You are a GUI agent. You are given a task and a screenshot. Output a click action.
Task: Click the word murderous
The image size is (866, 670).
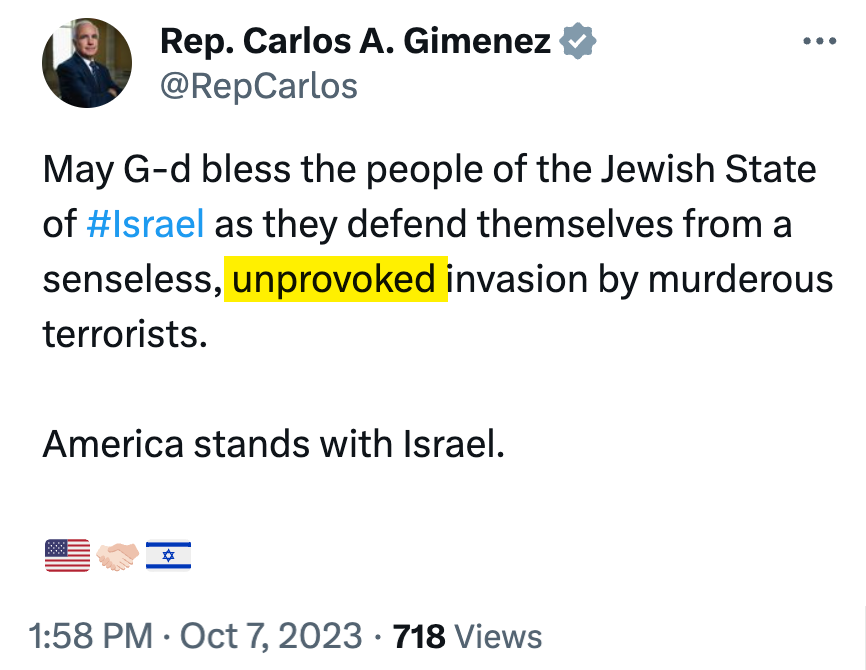point(741,279)
